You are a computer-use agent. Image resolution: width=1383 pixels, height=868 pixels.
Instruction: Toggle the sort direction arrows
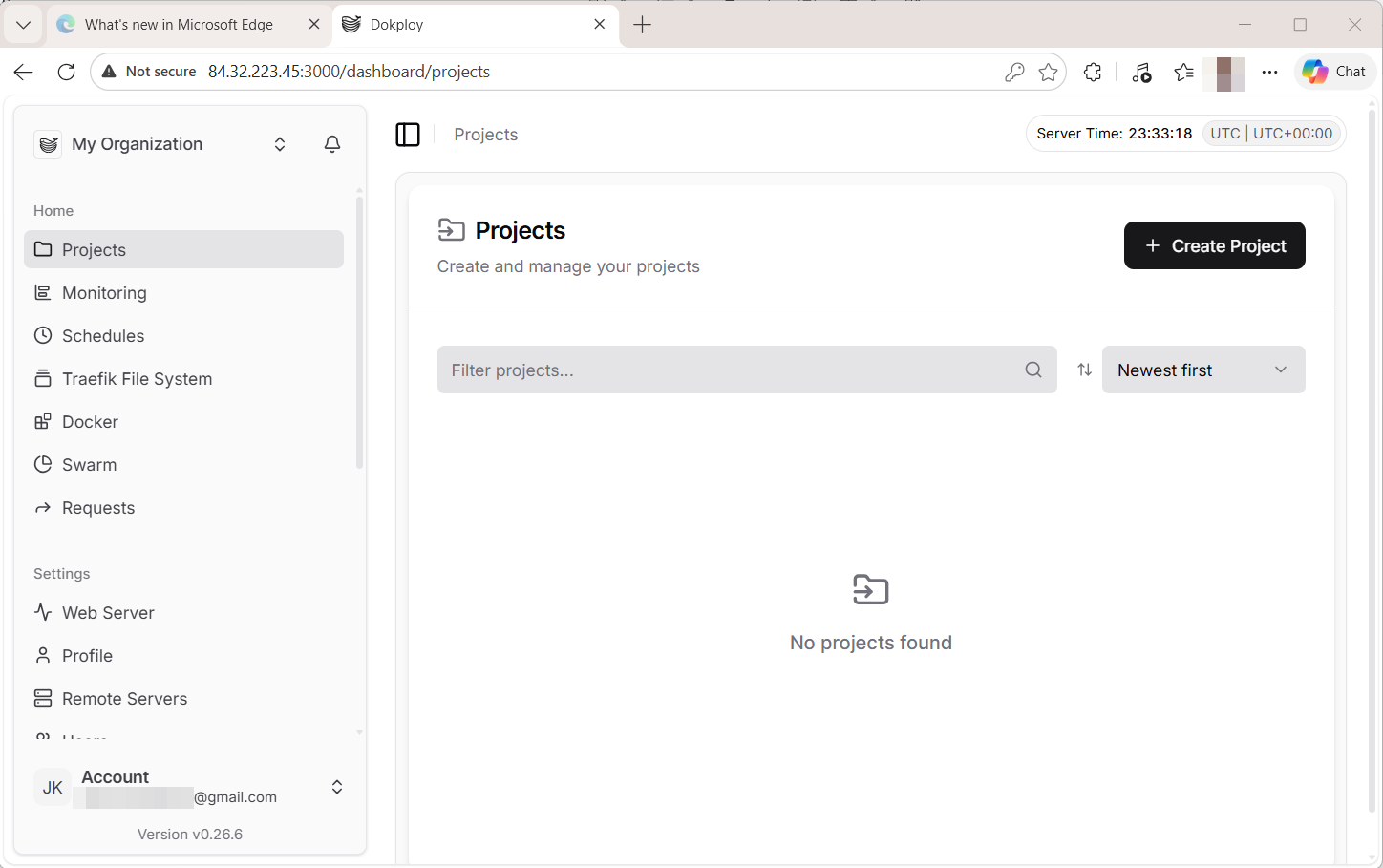(x=1084, y=370)
